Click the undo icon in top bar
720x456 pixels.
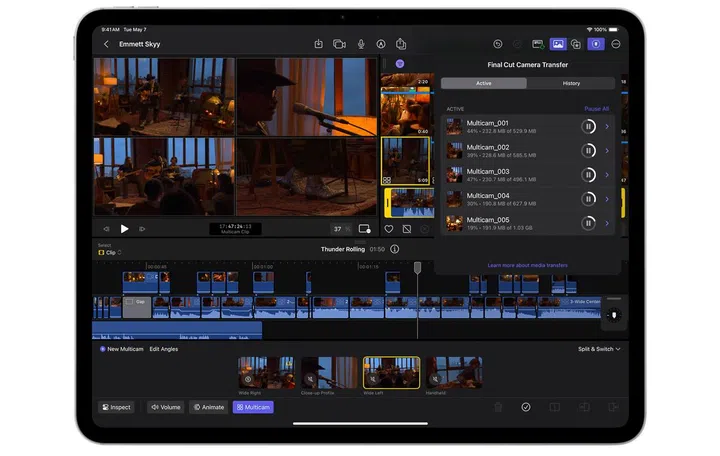498,44
